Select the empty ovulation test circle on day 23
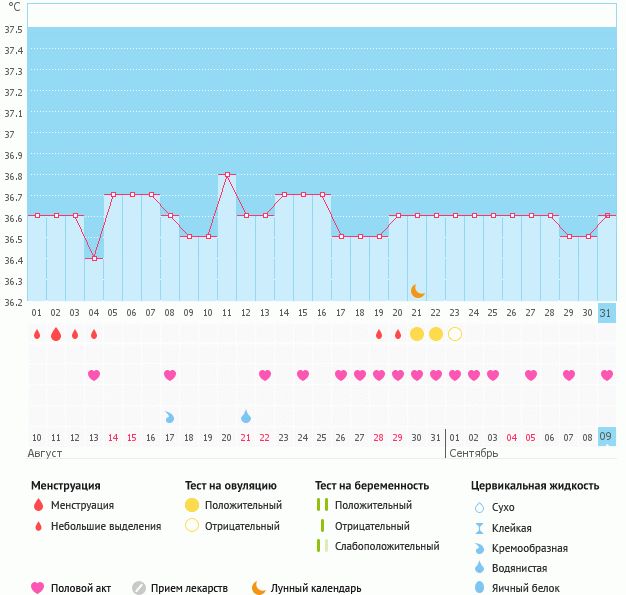The image size is (626, 595). point(455,334)
